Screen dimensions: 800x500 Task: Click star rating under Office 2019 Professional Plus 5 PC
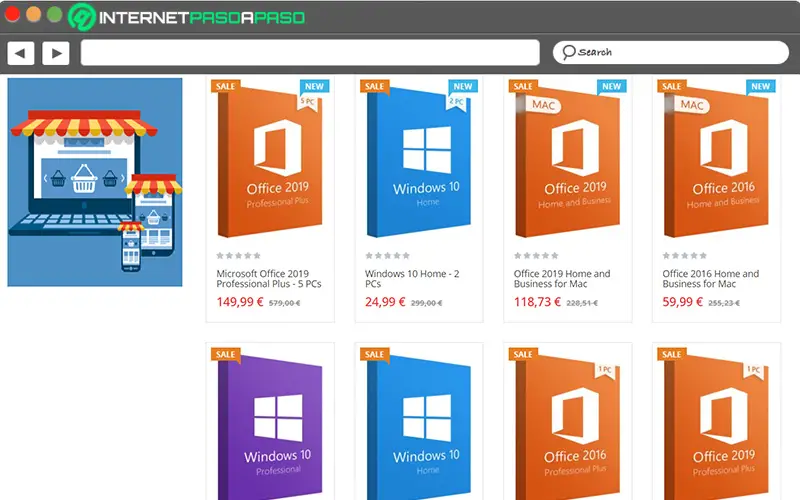[238, 256]
